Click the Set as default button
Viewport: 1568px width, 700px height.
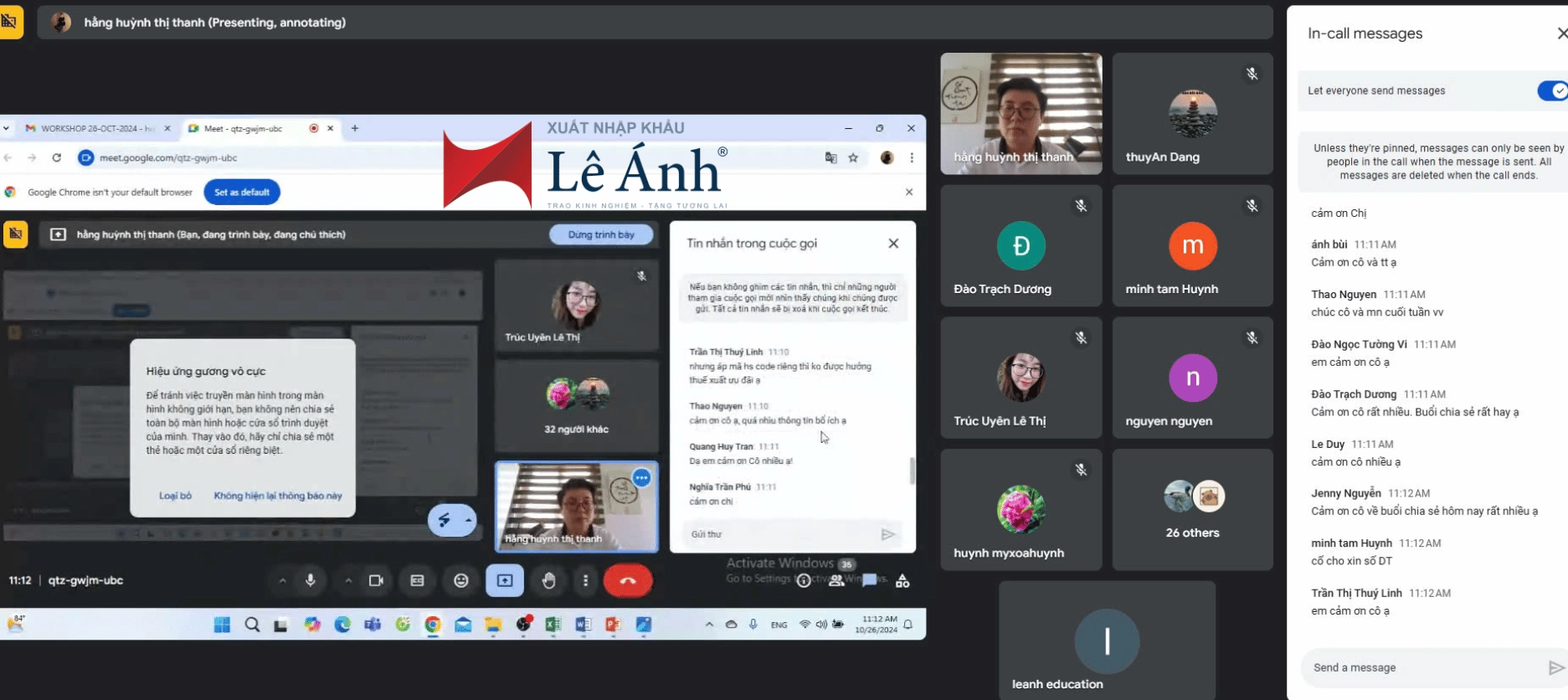[x=242, y=192]
